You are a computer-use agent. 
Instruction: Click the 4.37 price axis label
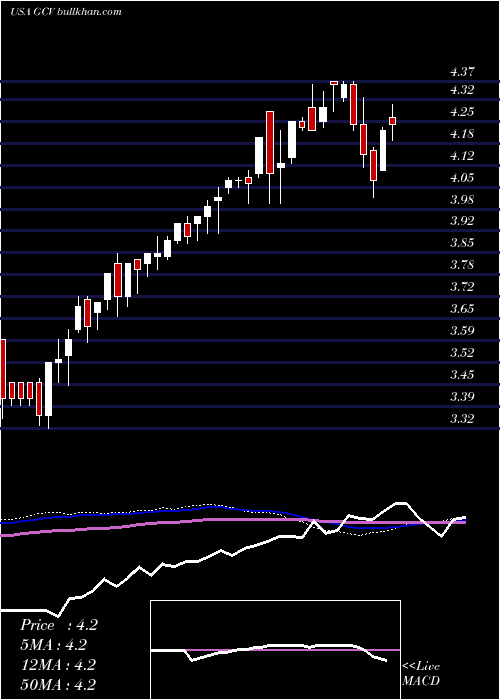click(462, 72)
